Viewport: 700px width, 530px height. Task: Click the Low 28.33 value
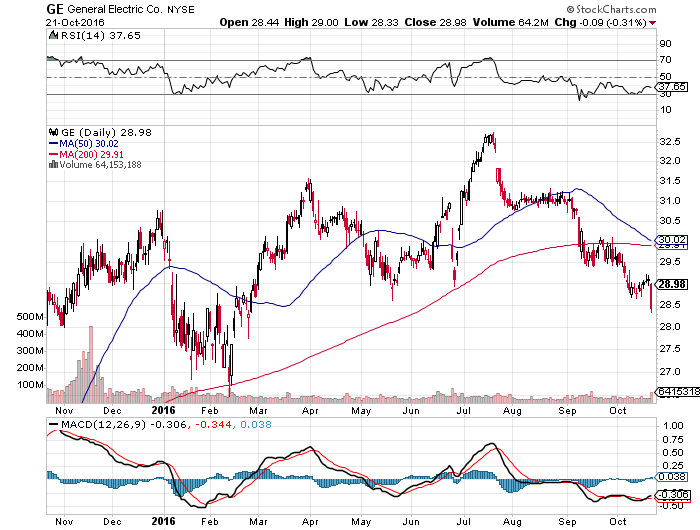tap(371, 22)
